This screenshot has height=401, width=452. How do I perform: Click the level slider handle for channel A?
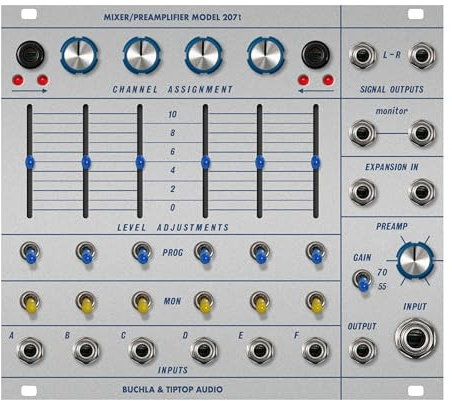(30, 162)
